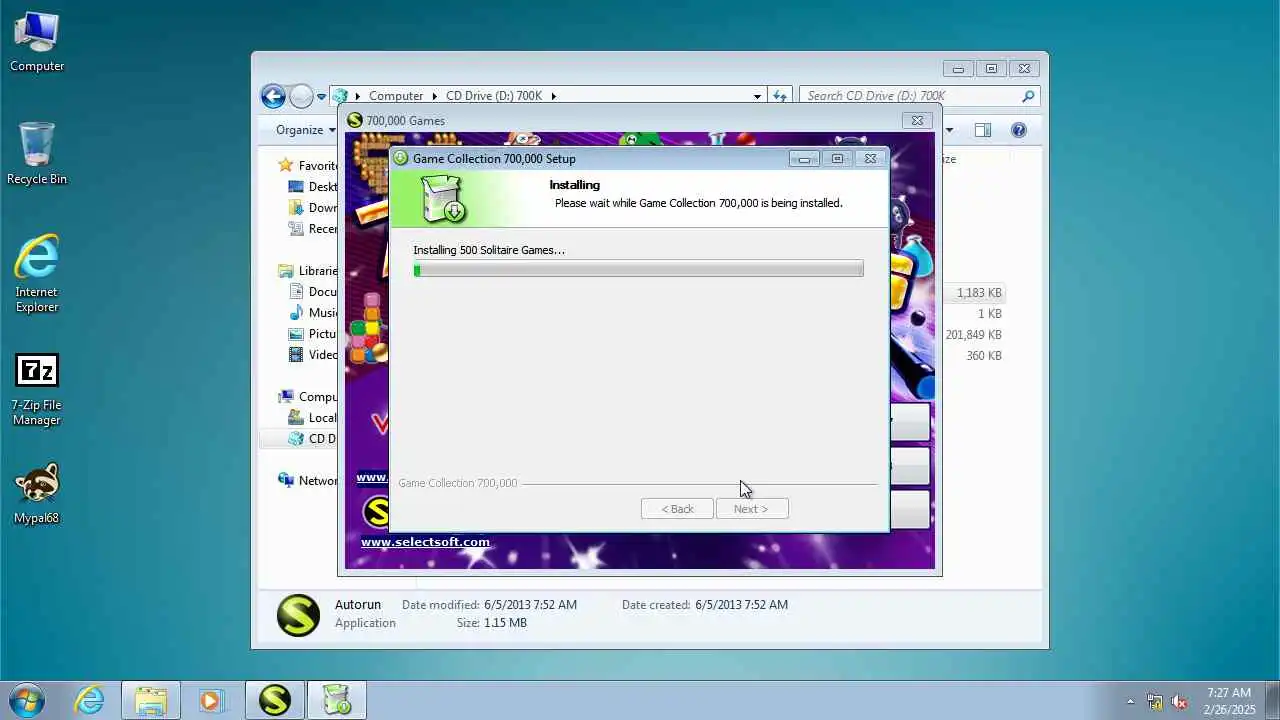Click the 1 KB file size cell
This screenshot has height=720, width=1280.
click(990, 314)
